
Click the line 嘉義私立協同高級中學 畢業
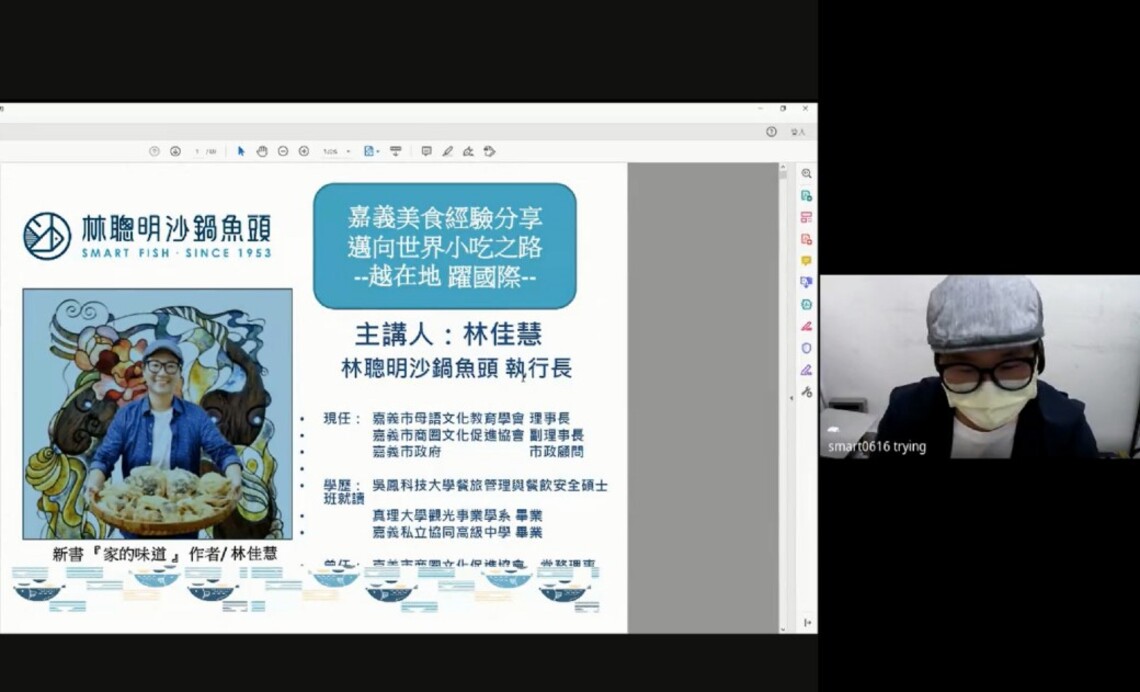coord(457,533)
